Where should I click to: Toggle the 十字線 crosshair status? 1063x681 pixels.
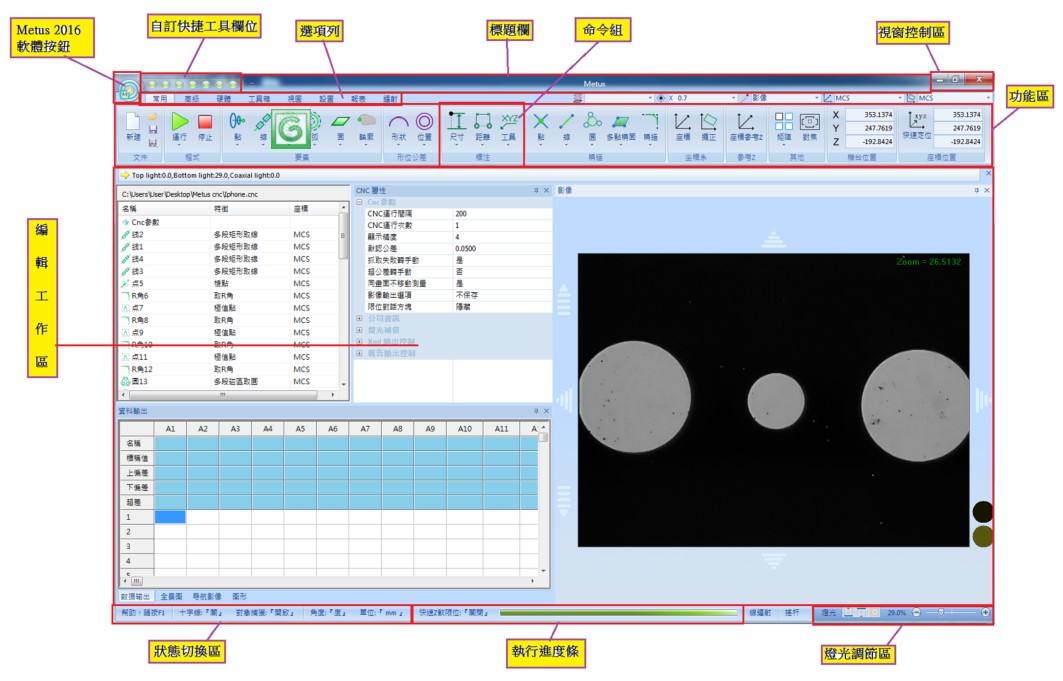[201, 613]
